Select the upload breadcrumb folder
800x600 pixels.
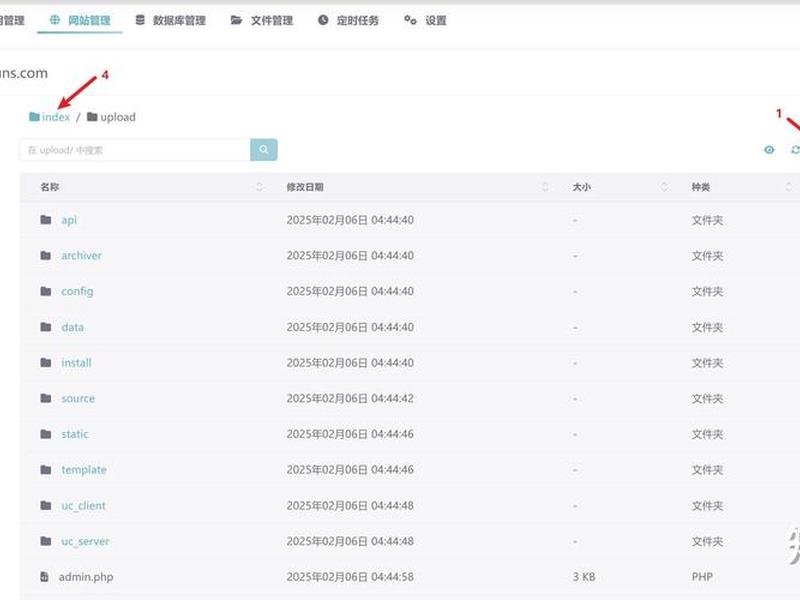(x=111, y=117)
